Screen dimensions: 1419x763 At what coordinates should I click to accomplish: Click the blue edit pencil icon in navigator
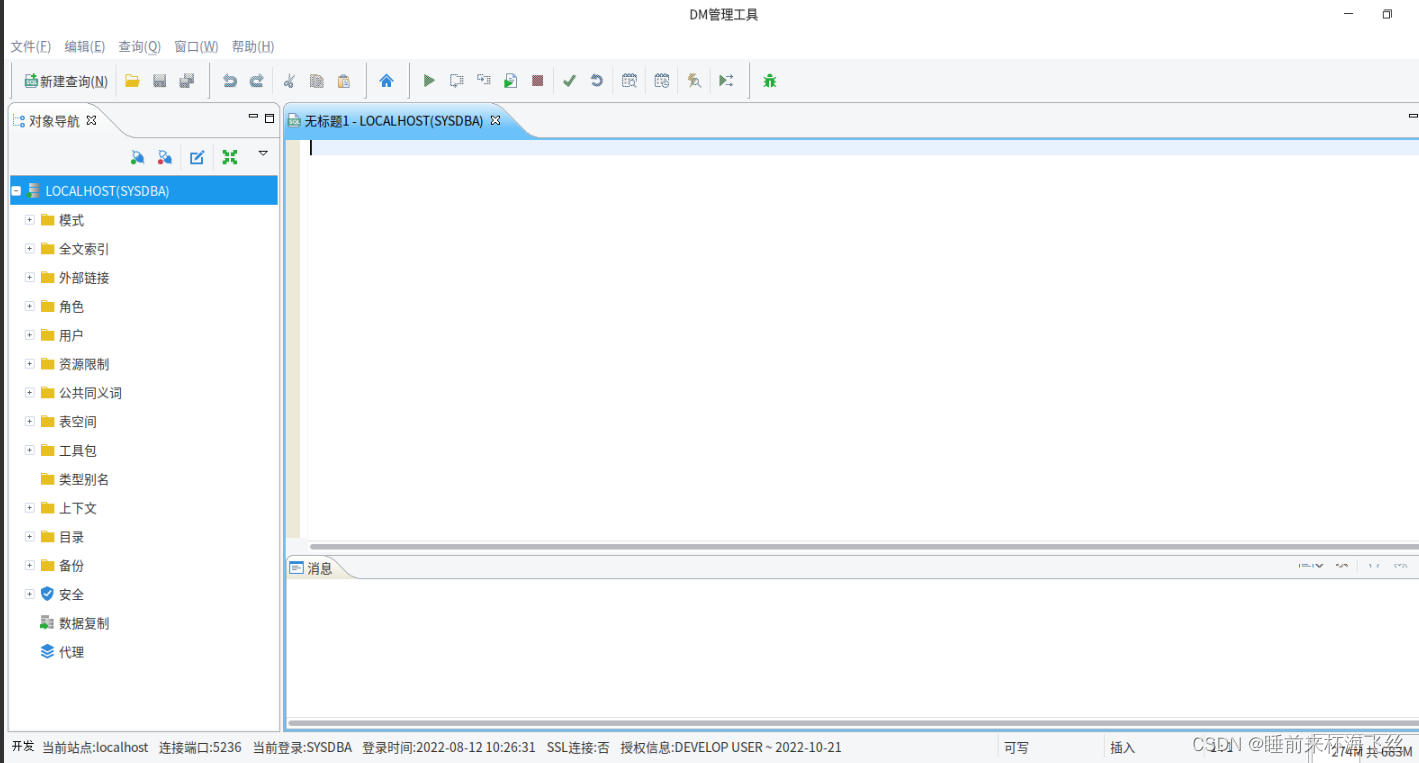(x=197, y=157)
